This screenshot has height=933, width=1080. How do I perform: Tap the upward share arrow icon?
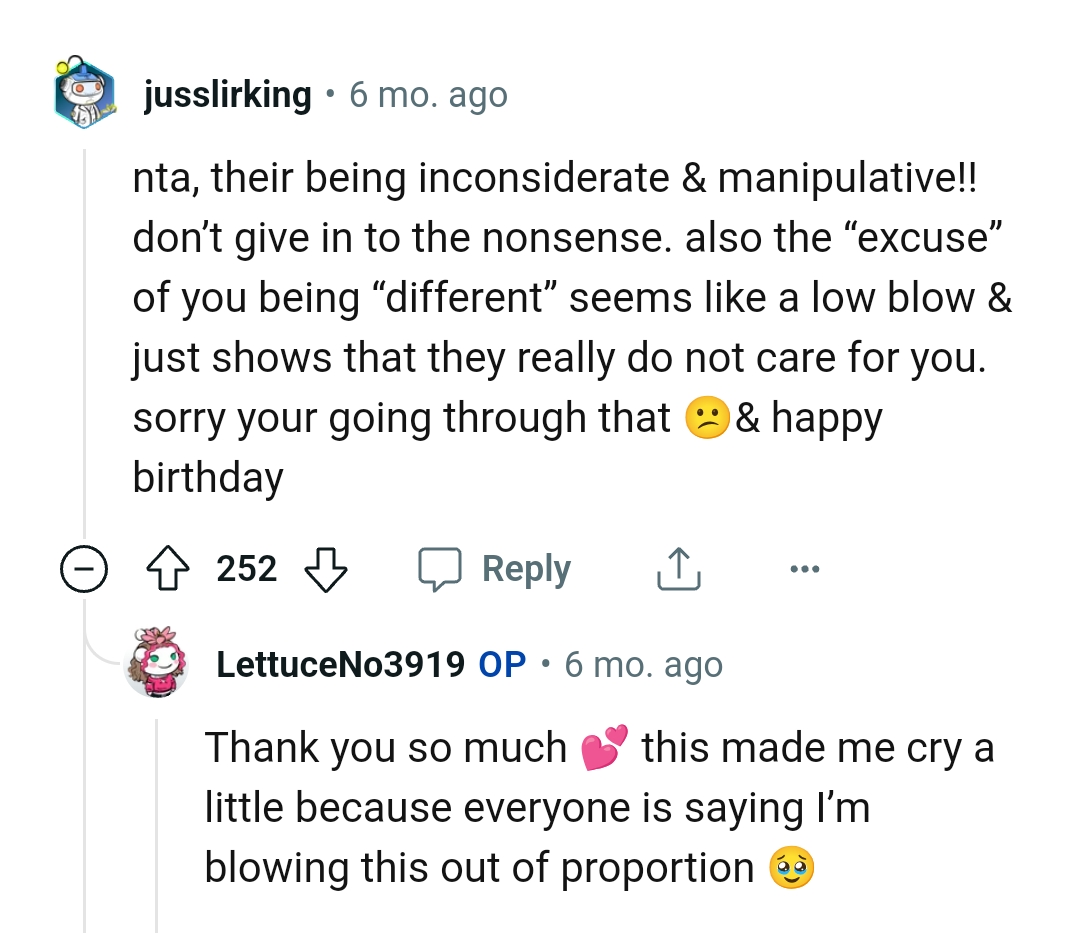[678, 568]
